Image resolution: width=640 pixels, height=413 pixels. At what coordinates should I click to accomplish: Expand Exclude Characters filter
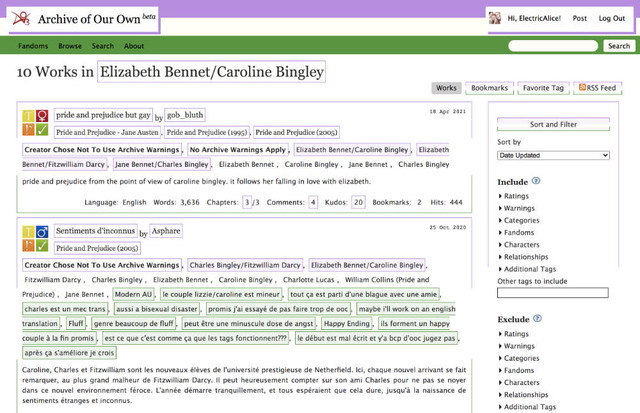[519, 383]
